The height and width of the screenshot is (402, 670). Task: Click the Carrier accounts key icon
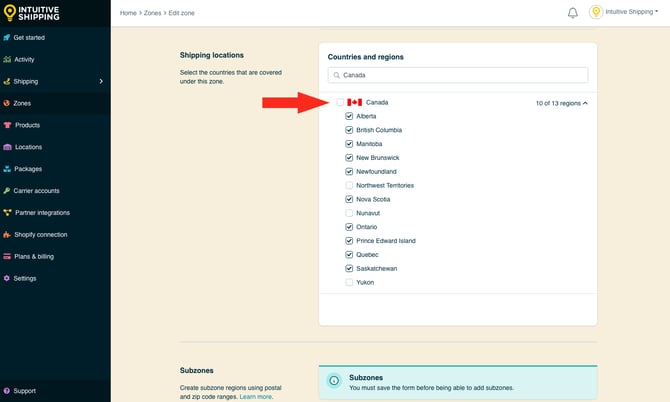7,190
